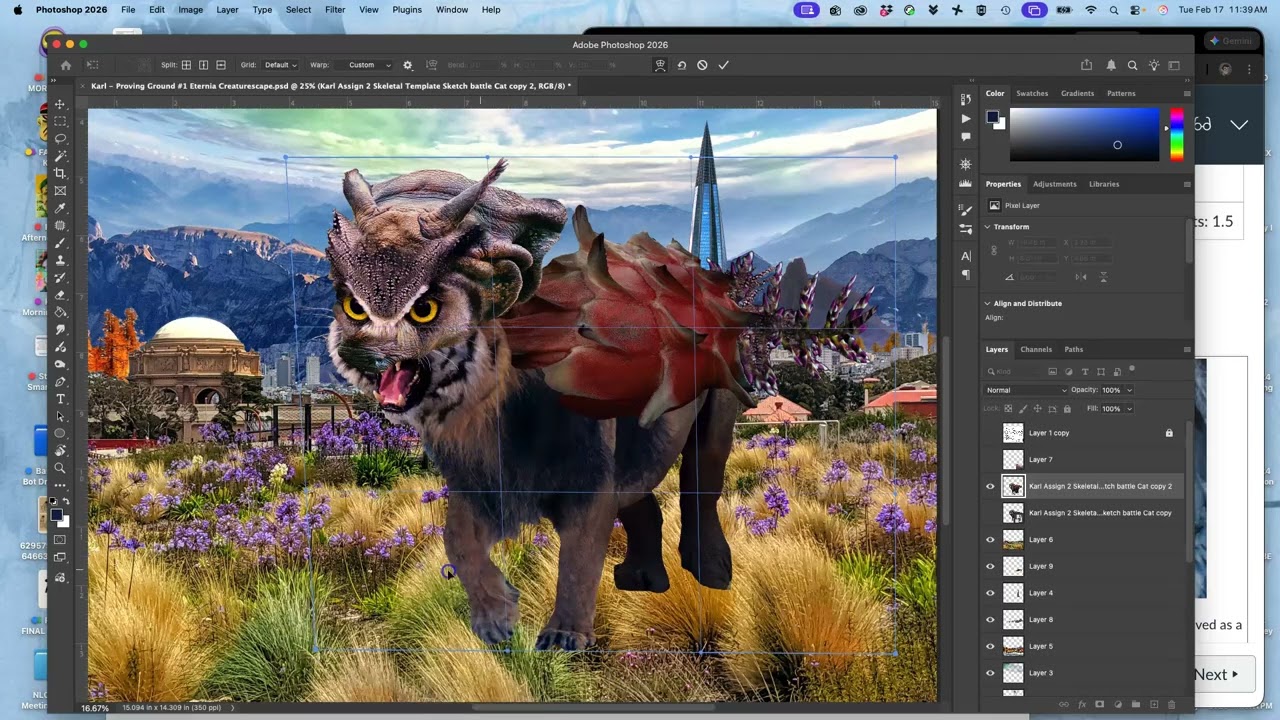
Task: Split the warp crosswise
Action: (x=186, y=65)
